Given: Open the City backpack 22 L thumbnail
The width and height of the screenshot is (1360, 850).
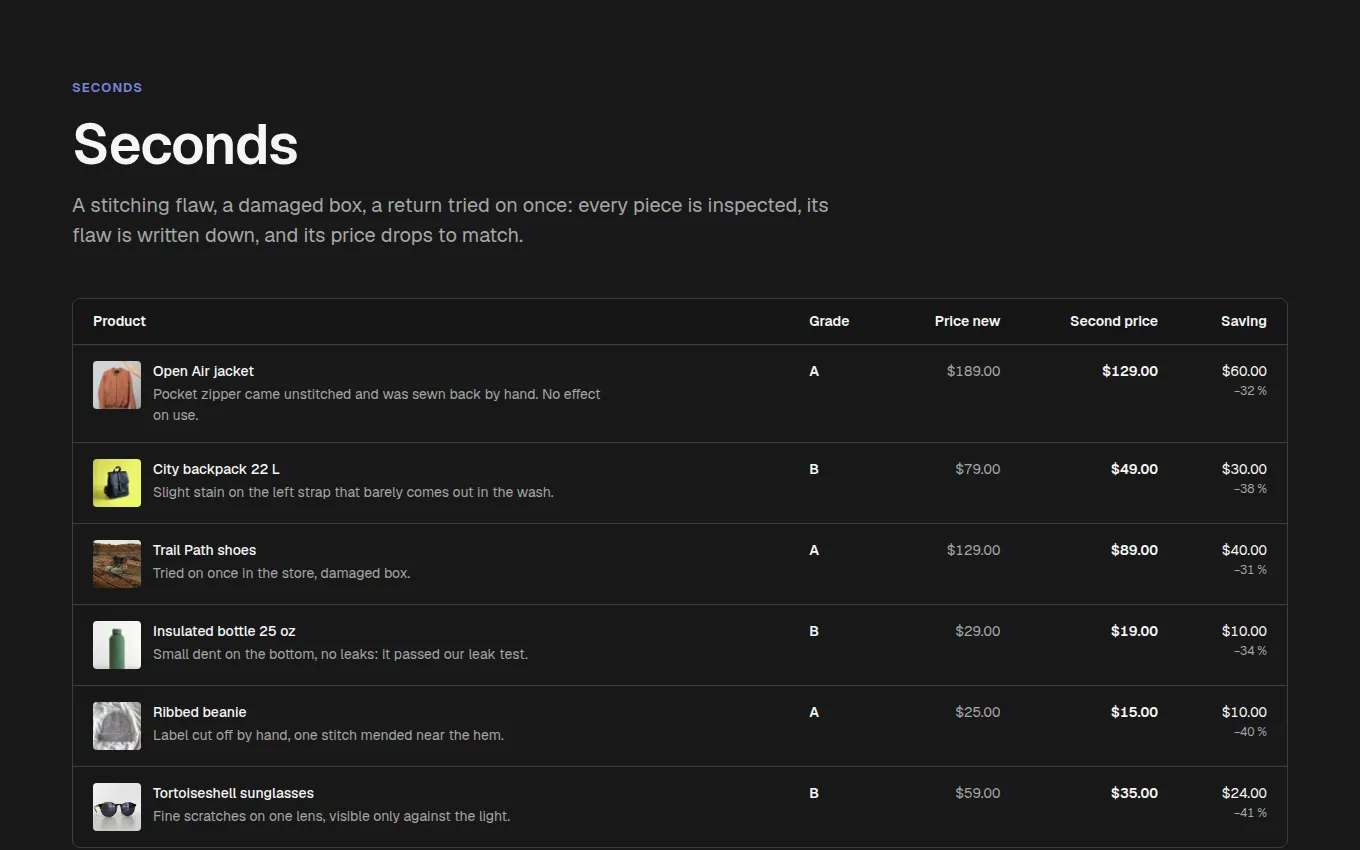Looking at the screenshot, I should [x=117, y=483].
